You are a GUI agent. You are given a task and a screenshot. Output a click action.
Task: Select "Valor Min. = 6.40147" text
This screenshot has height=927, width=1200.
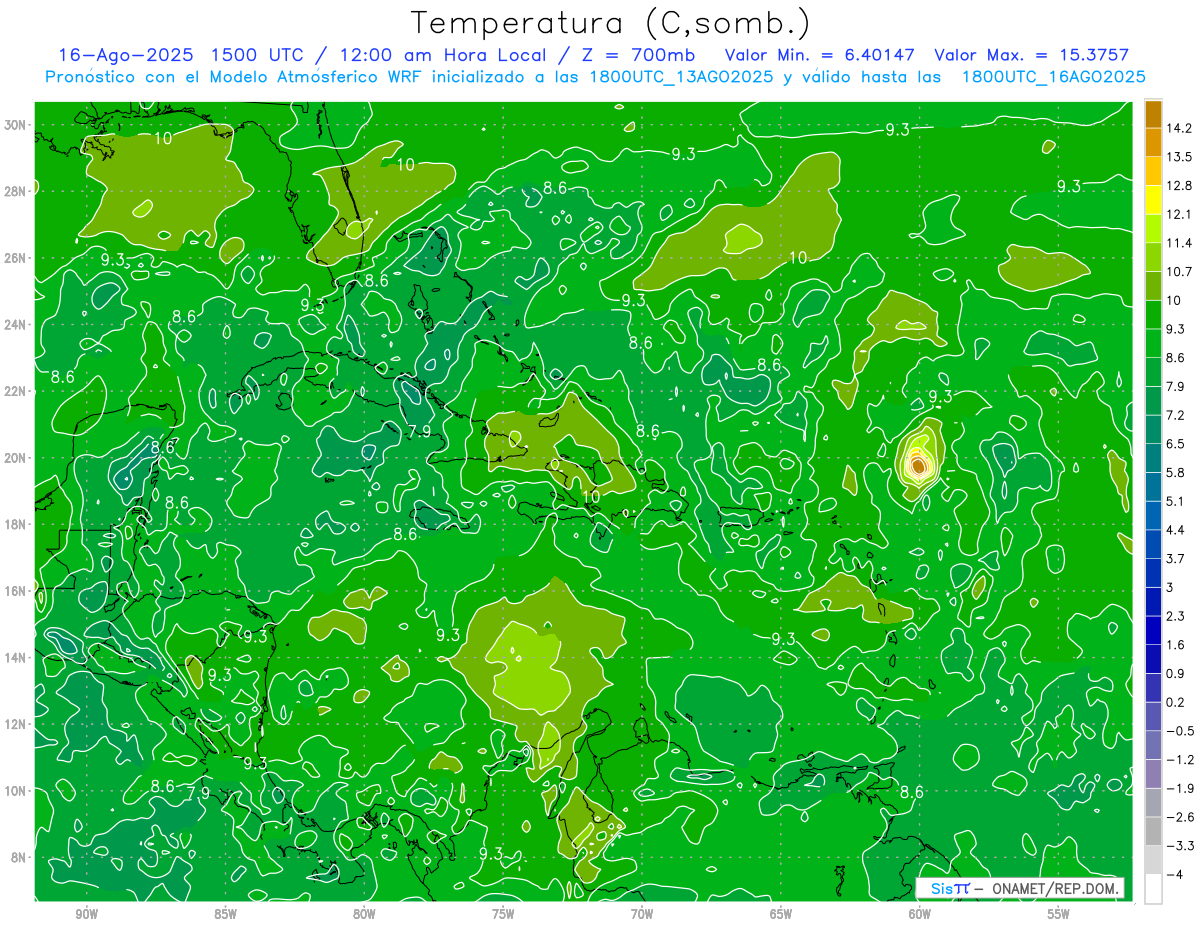pyautogui.click(x=819, y=55)
